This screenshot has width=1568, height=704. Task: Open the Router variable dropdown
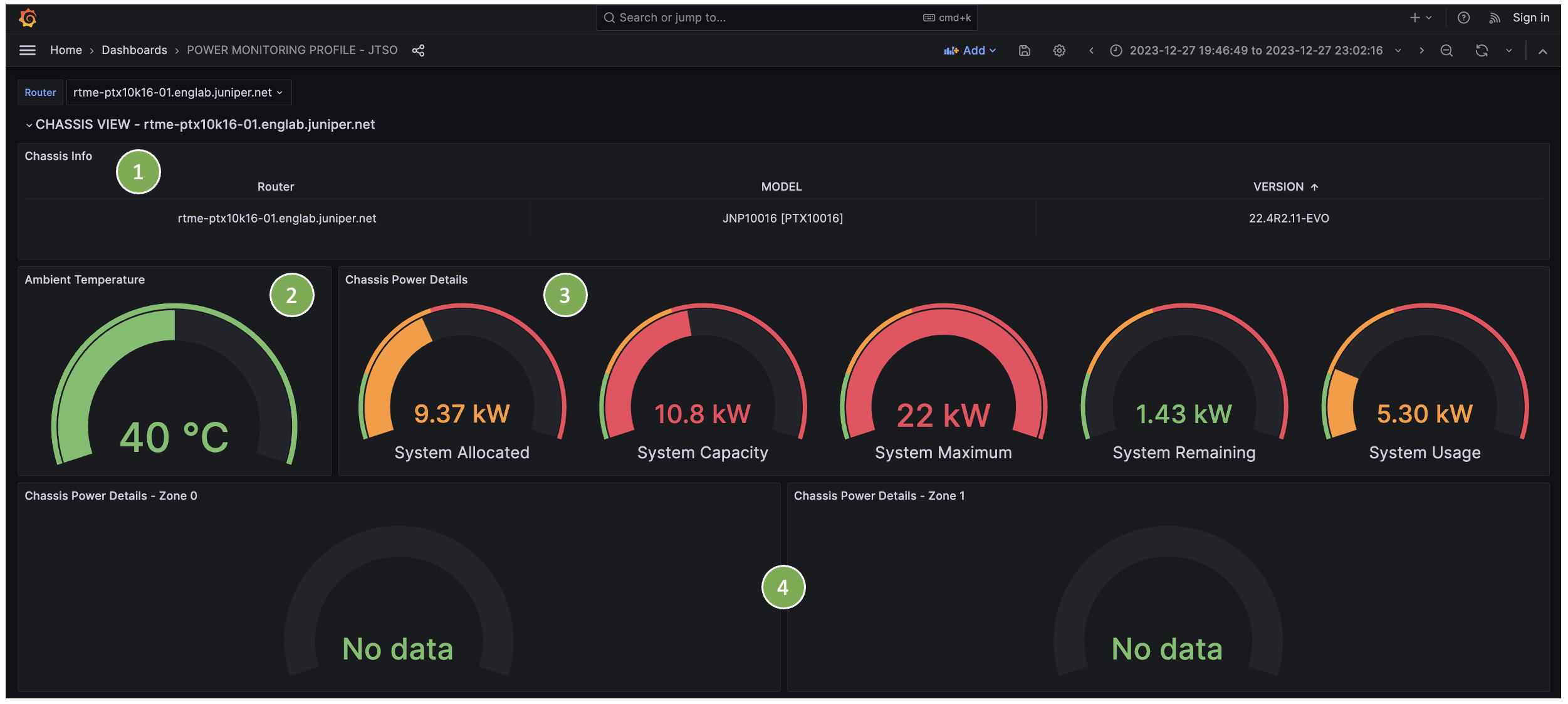178,93
